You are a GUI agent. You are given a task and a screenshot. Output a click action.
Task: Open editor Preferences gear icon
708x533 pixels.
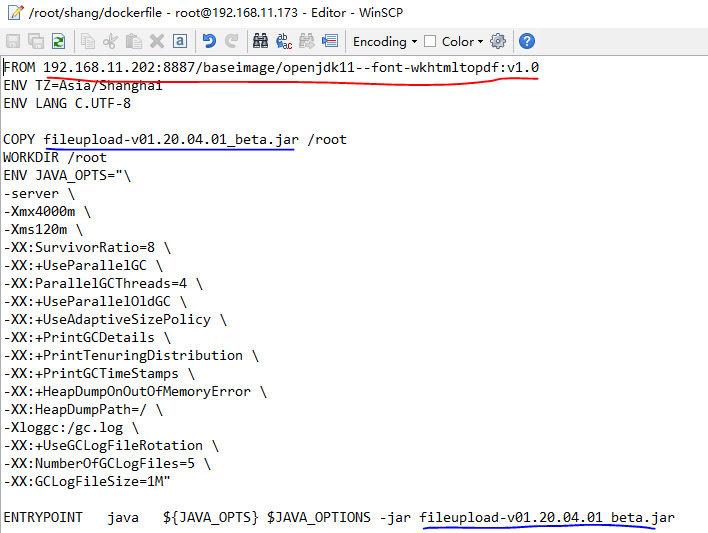pos(498,41)
